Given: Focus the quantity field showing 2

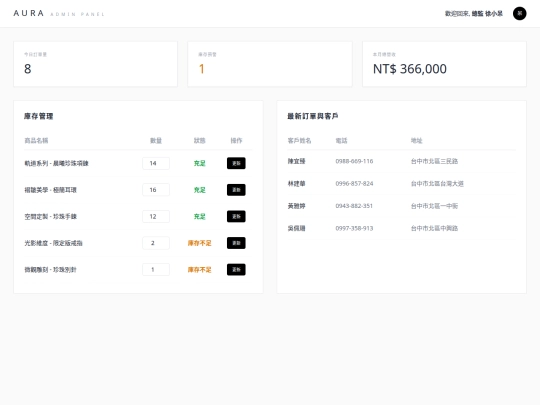Looking at the screenshot, I should point(156,243).
